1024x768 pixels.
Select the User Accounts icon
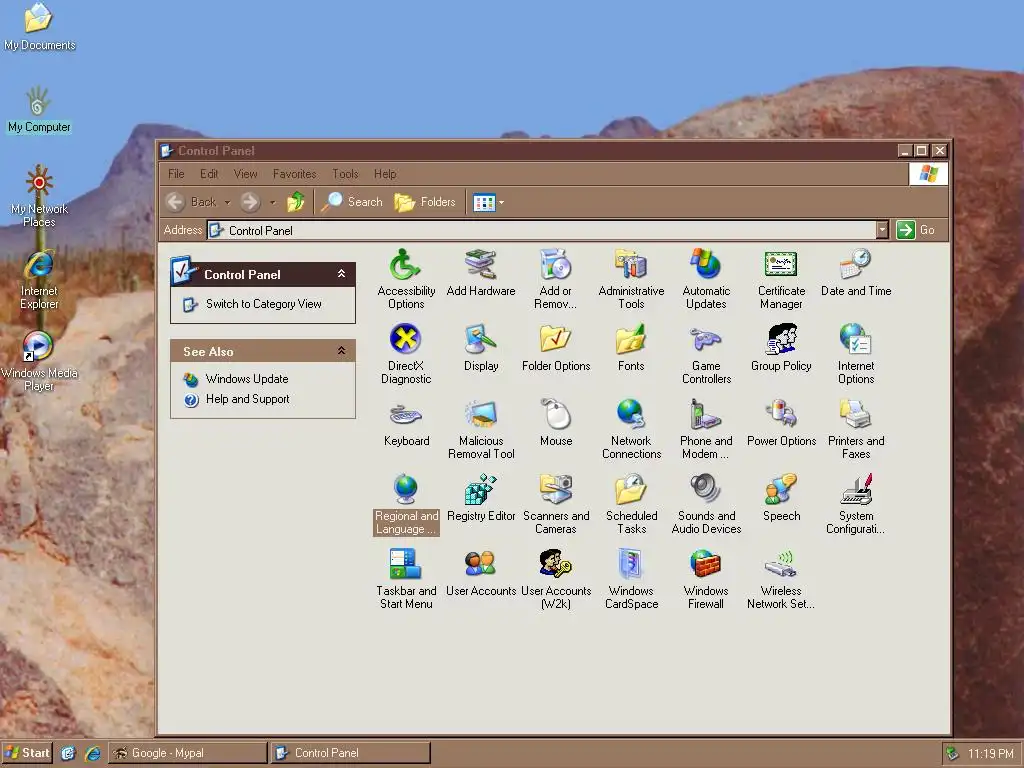[x=481, y=573]
